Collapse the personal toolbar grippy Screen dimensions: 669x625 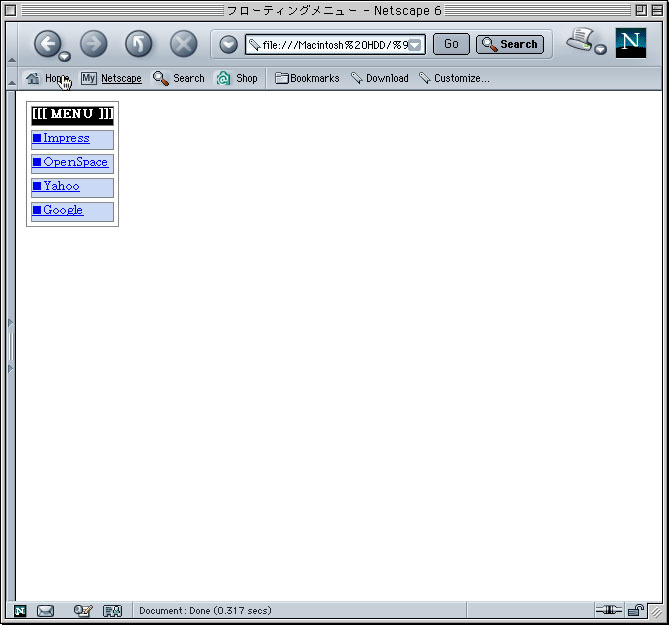pyautogui.click(x=12, y=78)
